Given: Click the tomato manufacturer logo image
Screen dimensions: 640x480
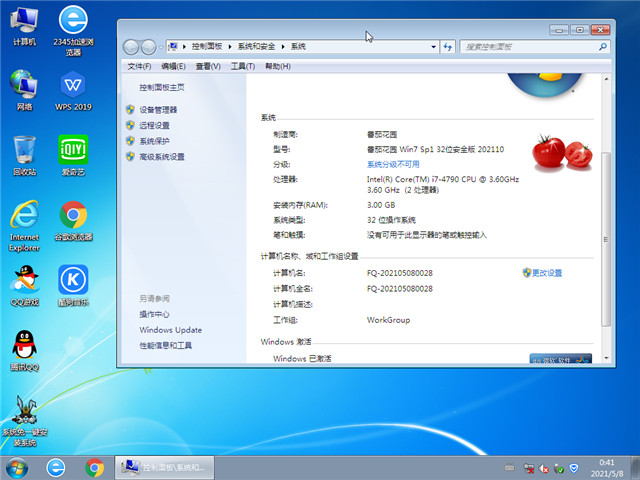Looking at the screenshot, I should (x=562, y=151).
